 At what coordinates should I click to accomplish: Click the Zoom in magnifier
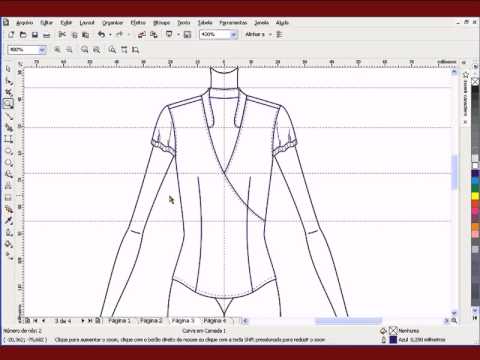57,50
